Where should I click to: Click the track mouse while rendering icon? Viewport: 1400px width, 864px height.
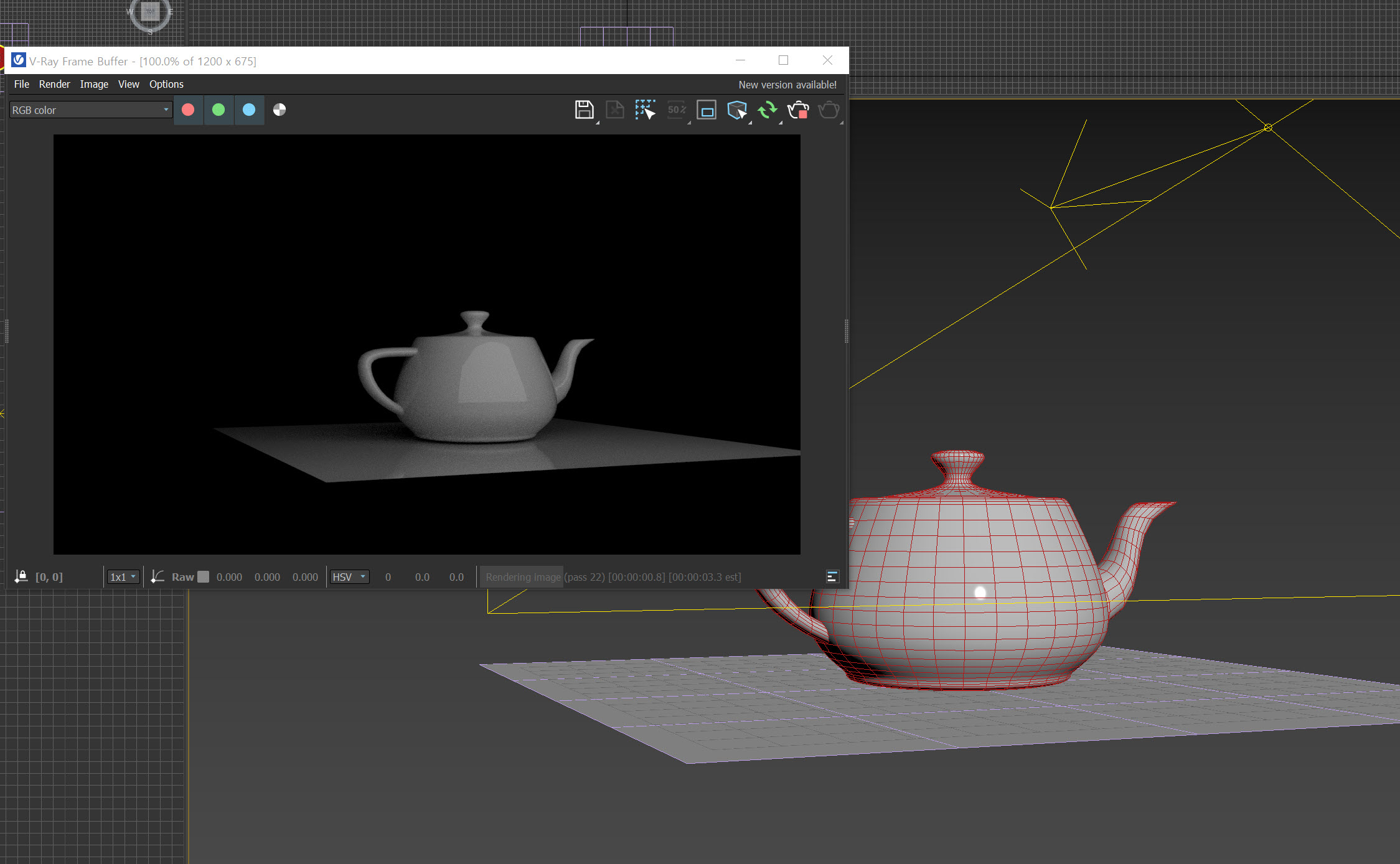[645, 110]
